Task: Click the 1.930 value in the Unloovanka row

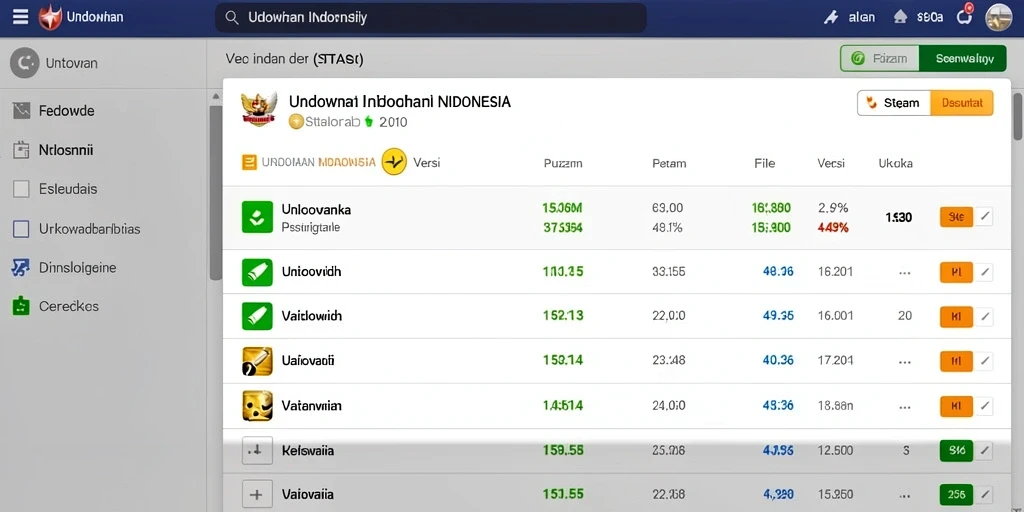Action: pos(899,217)
